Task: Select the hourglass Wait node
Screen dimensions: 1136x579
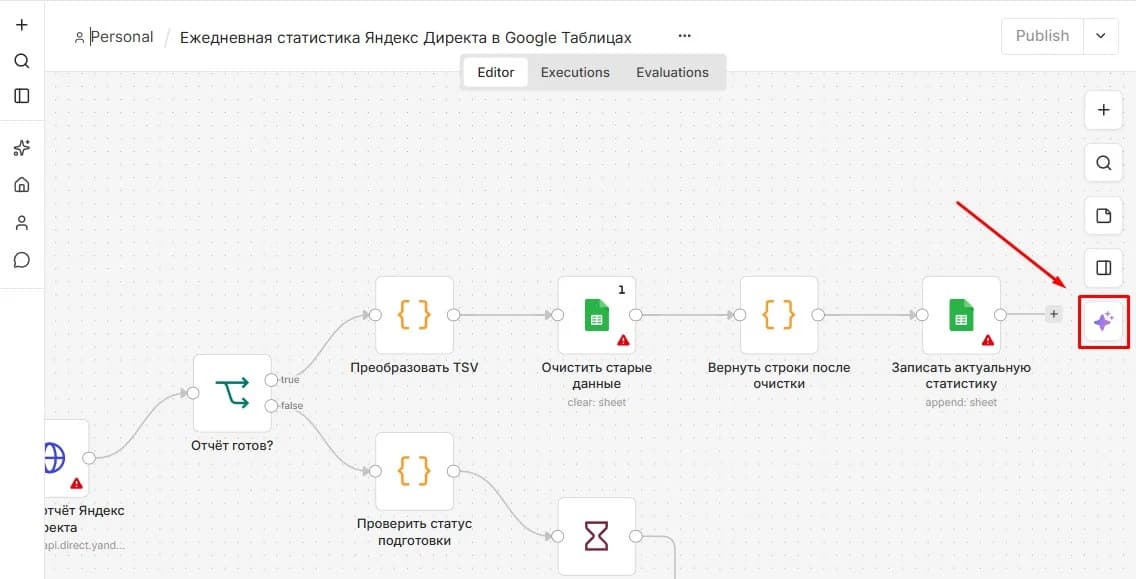Action: pos(597,536)
